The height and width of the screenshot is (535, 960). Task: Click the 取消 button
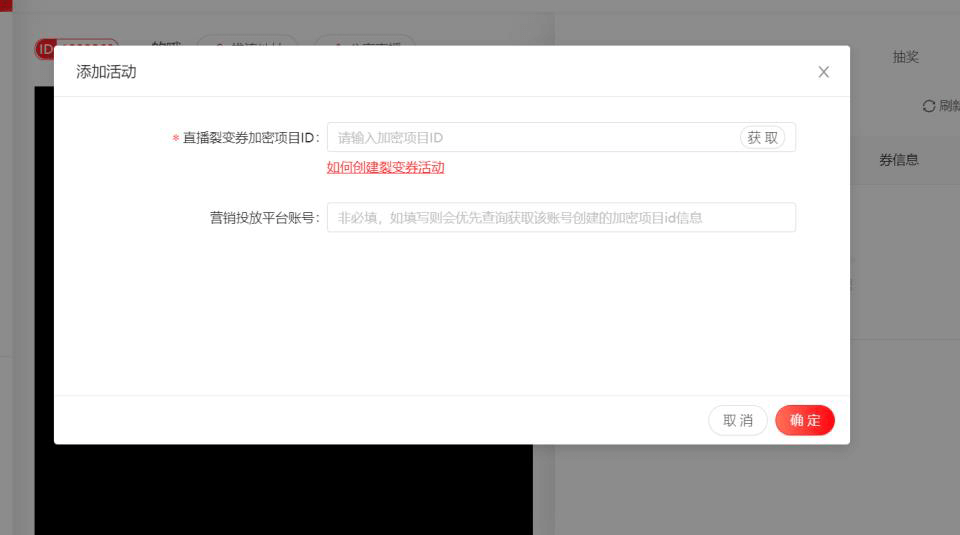coord(738,421)
